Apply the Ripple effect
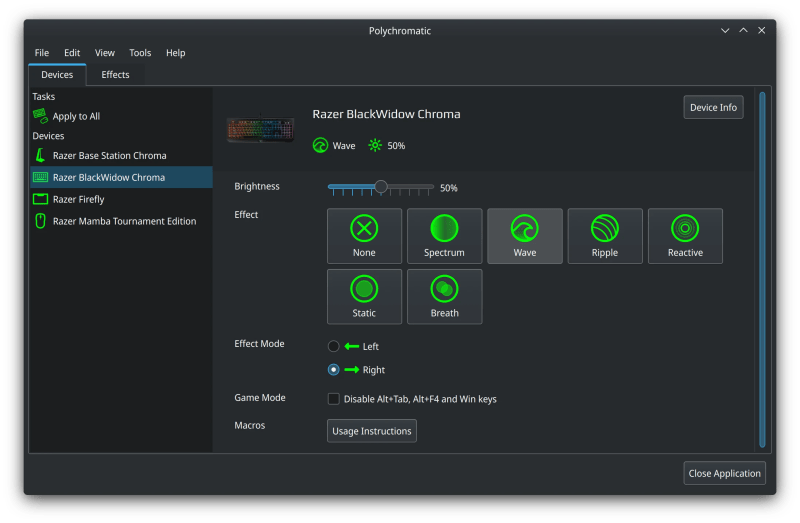 [x=605, y=236]
